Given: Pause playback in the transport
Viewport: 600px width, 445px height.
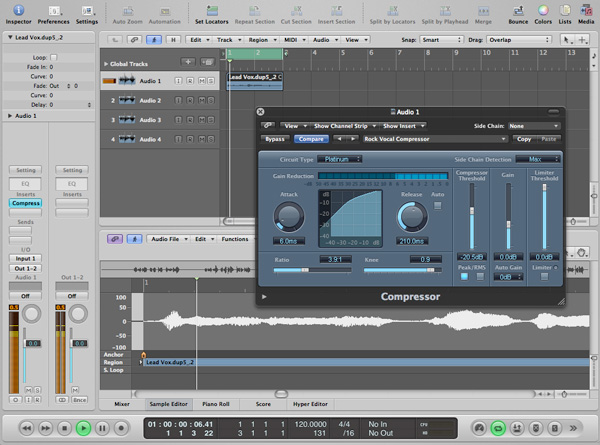Looking at the screenshot, I should pos(102,428).
